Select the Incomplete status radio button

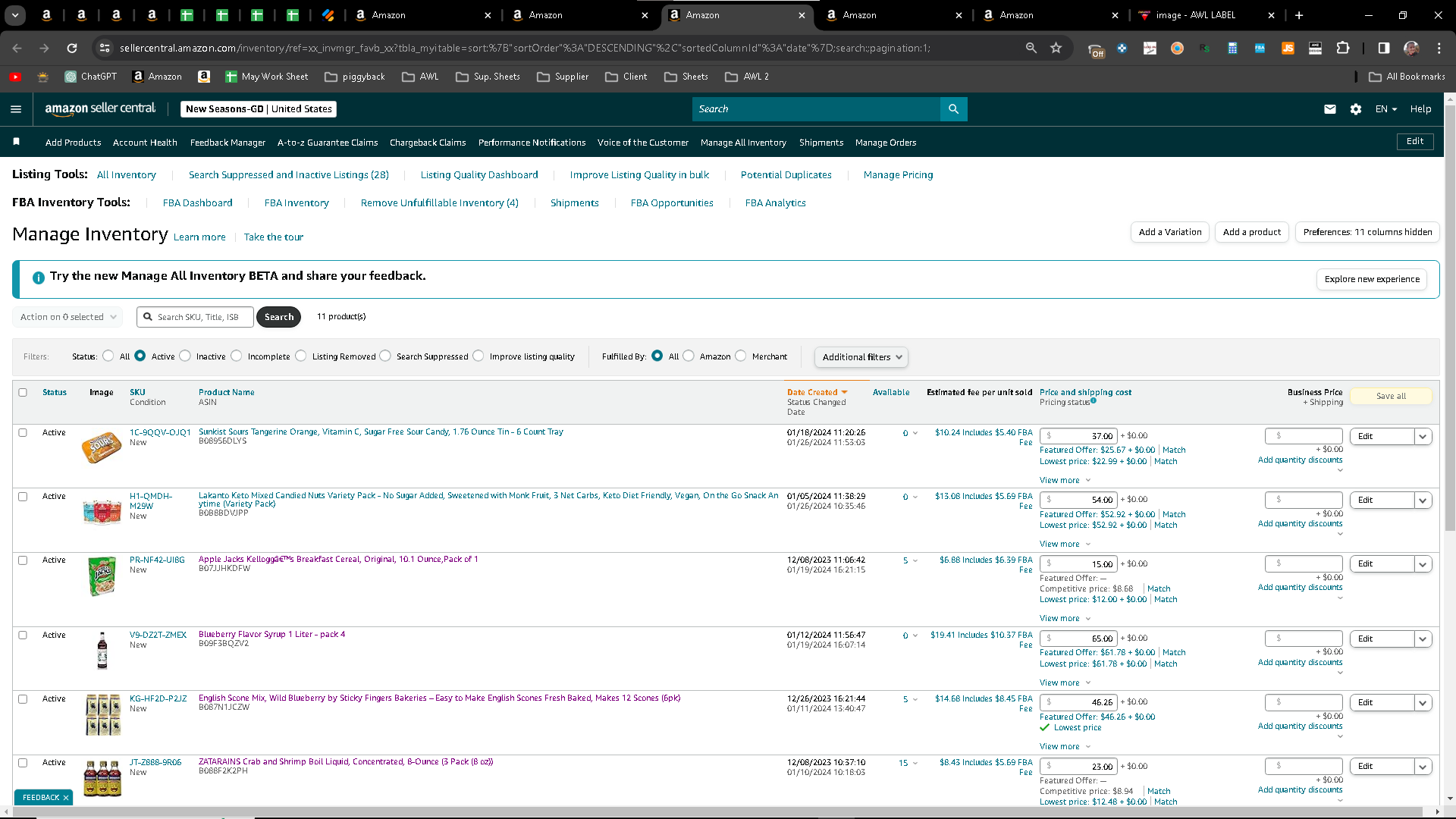click(237, 356)
